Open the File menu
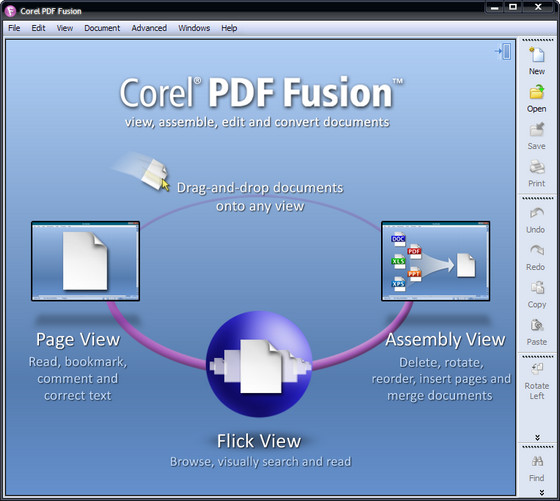This screenshot has height=501, width=560. tap(14, 28)
